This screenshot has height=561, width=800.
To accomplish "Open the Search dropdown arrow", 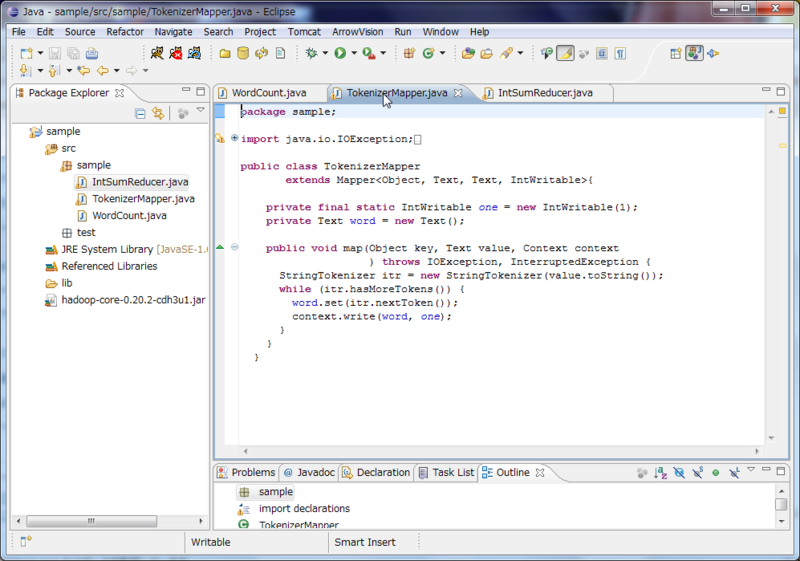I will point(520,53).
